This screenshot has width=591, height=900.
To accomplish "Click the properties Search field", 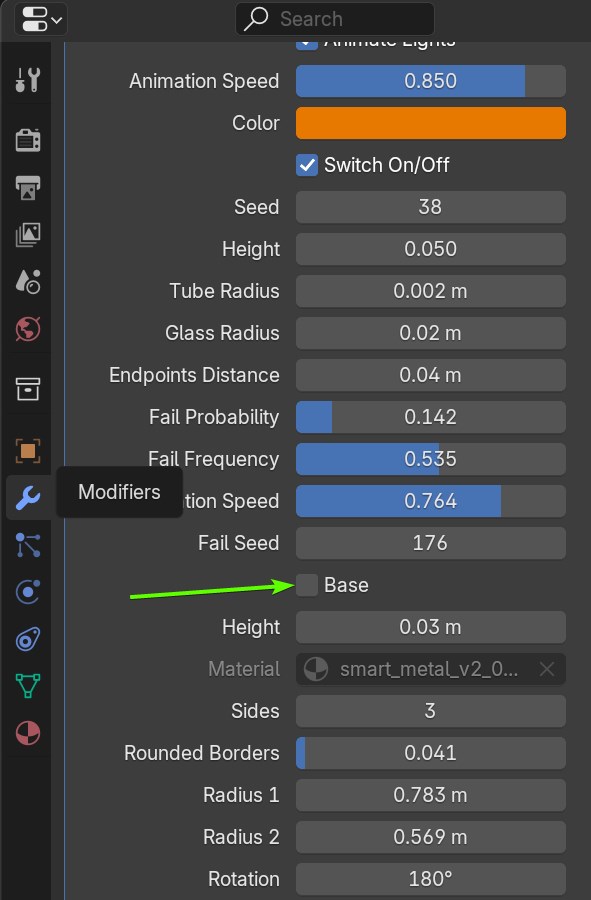I will pyautogui.click(x=335, y=19).
